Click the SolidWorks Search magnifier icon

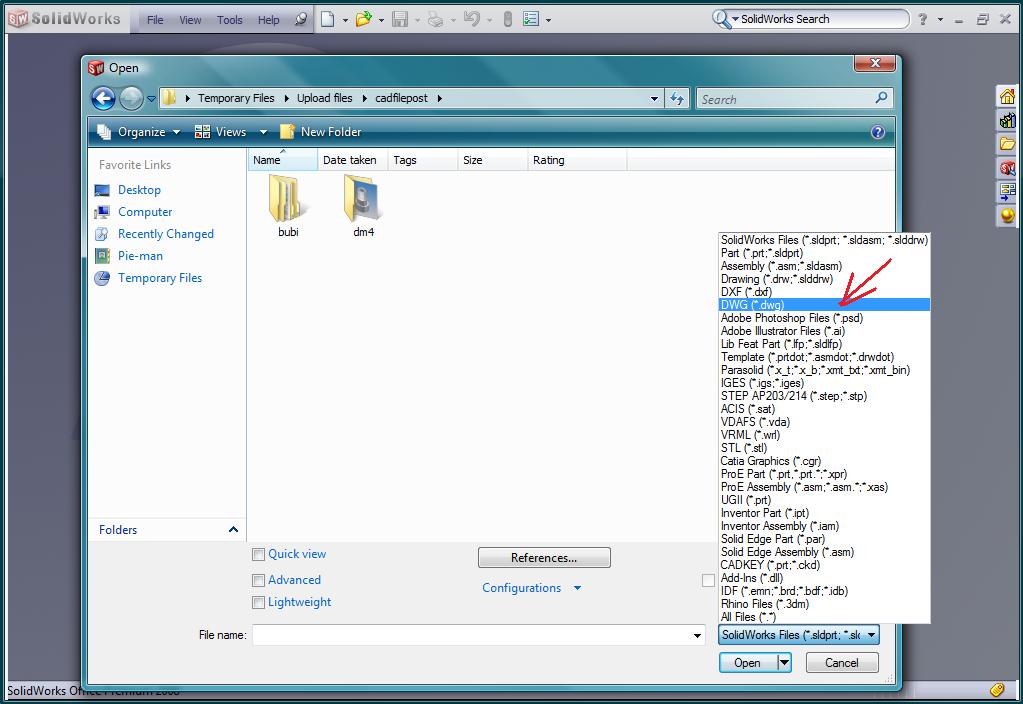(721, 19)
